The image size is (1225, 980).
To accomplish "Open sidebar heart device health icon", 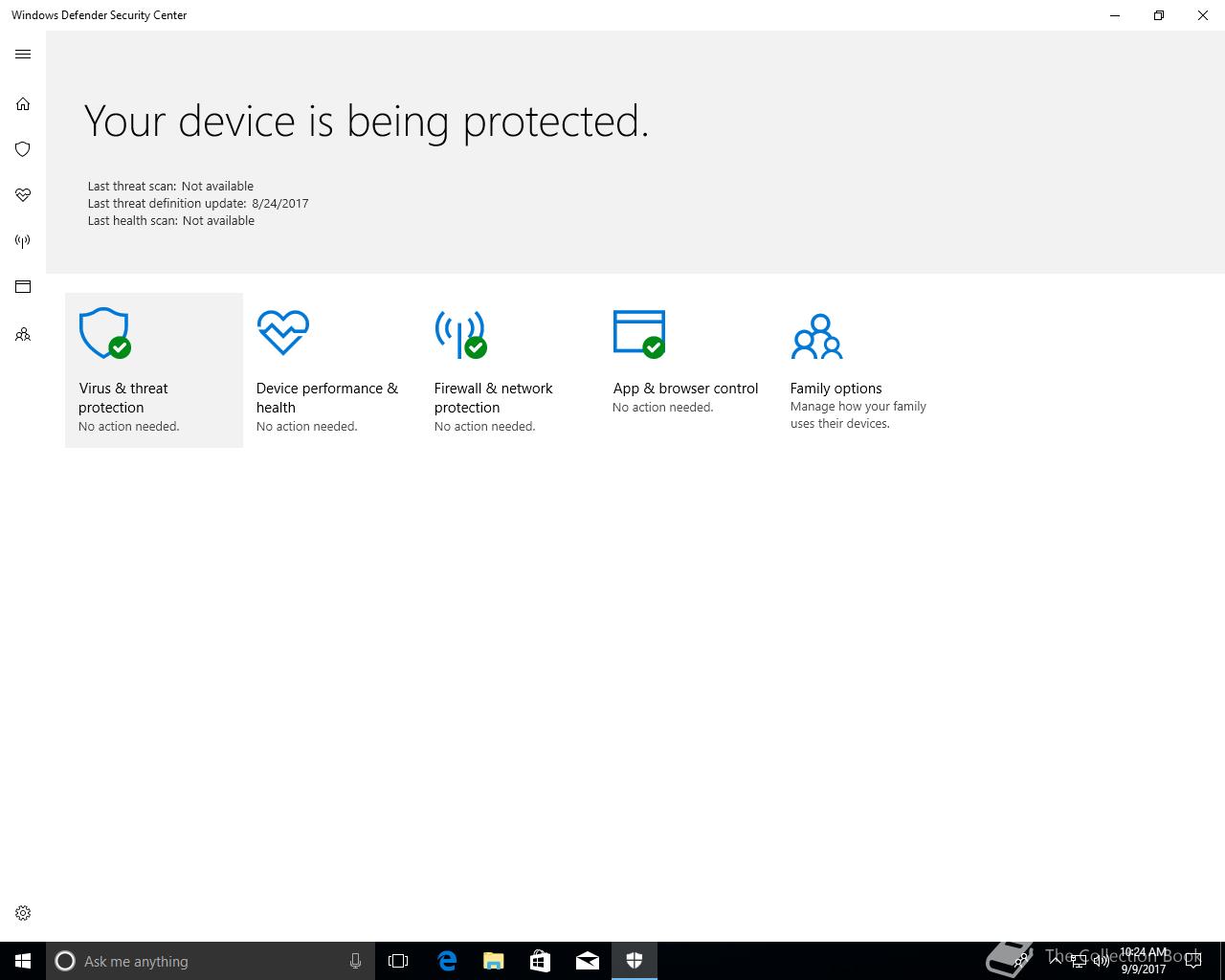I will click(x=23, y=195).
